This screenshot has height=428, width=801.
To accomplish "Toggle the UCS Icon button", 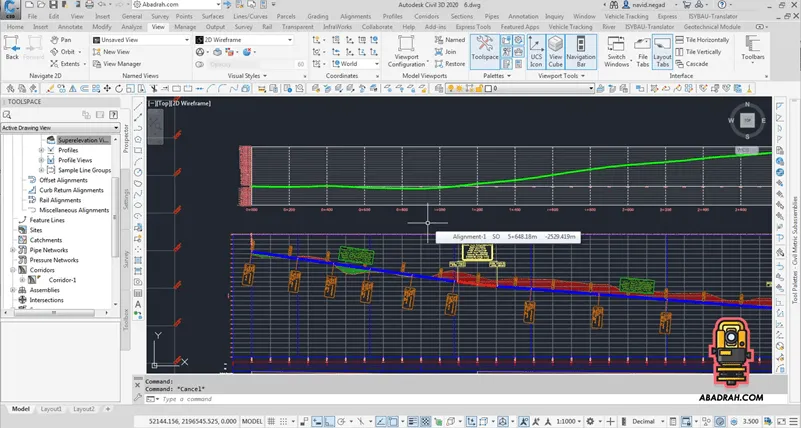I will click(x=535, y=49).
